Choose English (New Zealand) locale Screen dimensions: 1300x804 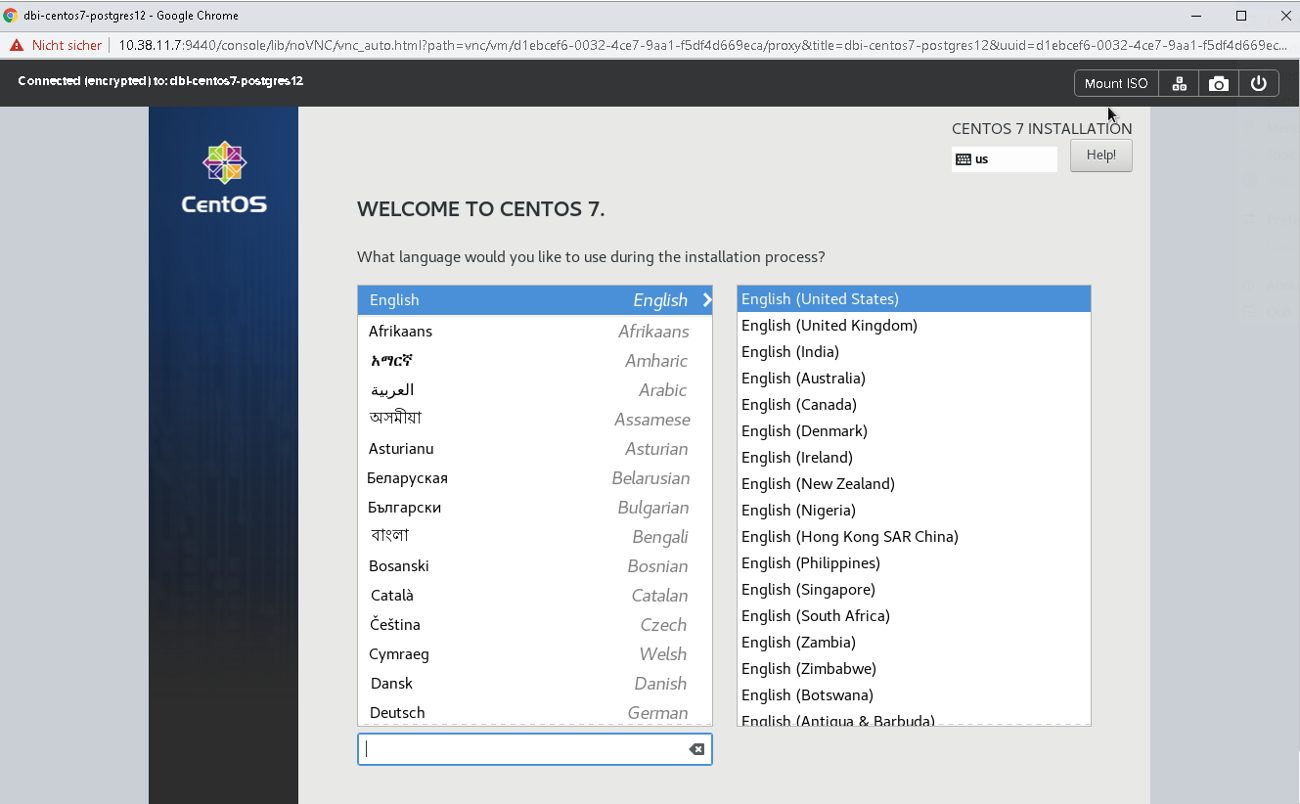pyautogui.click(x=914, y=484)
